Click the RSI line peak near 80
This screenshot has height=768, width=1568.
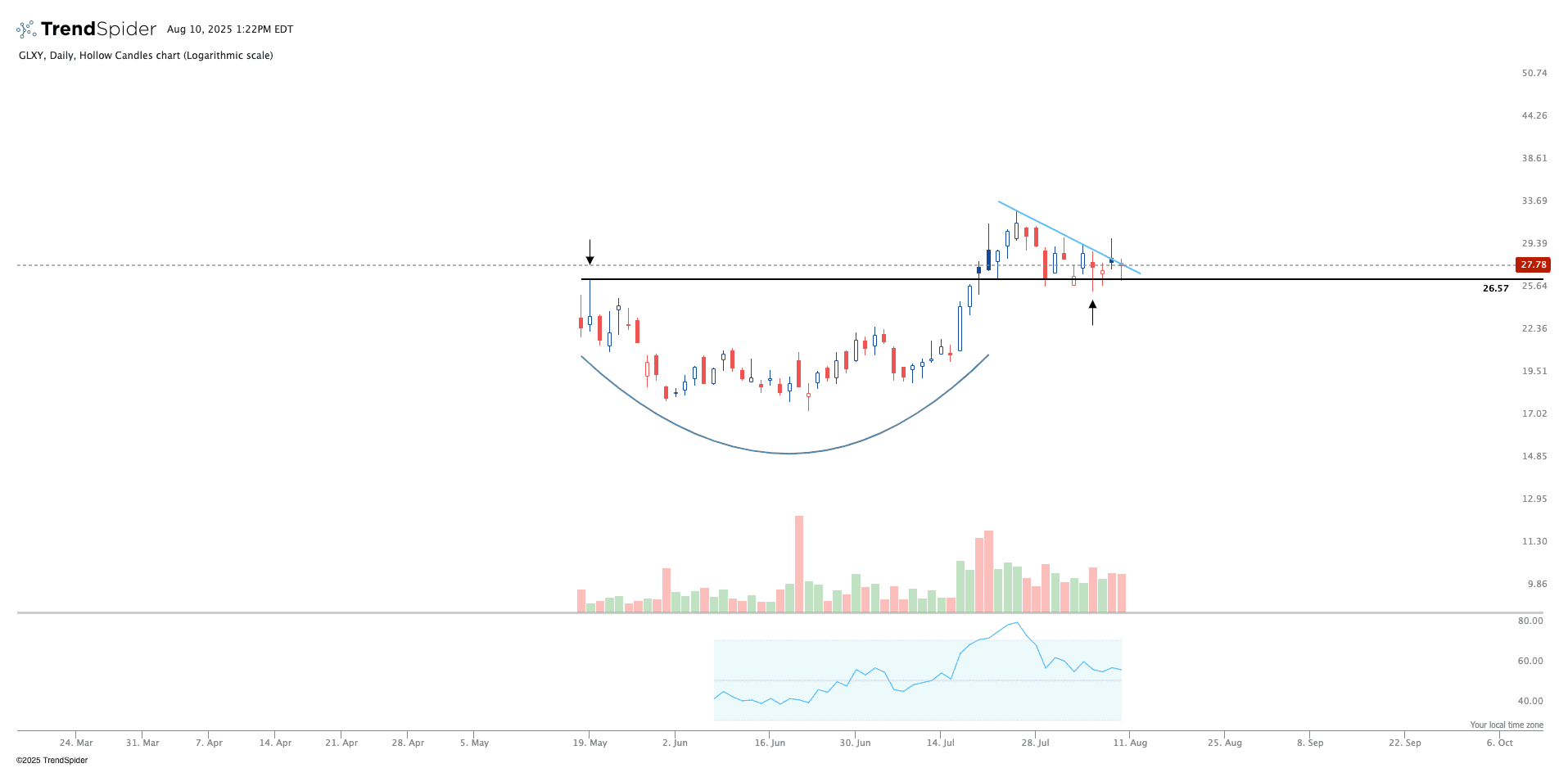[x=1016, y=623]
